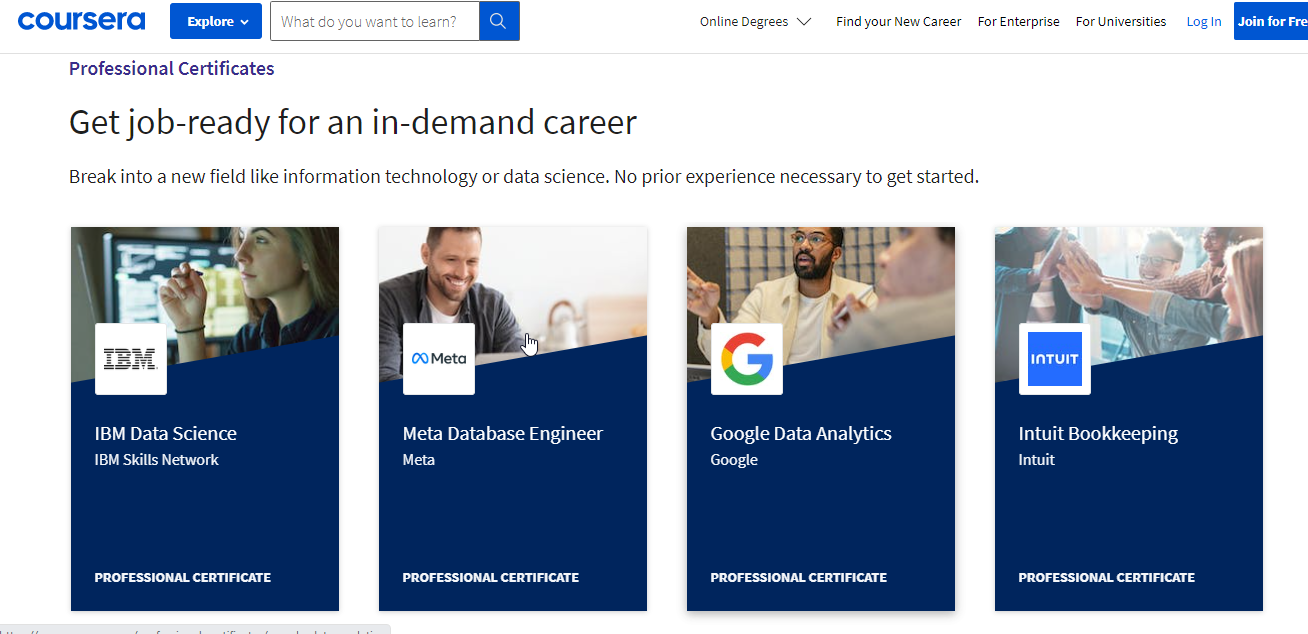Click the Intuit logo icon
Viewport: 1308px width, 634px height.
[x=1055, y=359]
